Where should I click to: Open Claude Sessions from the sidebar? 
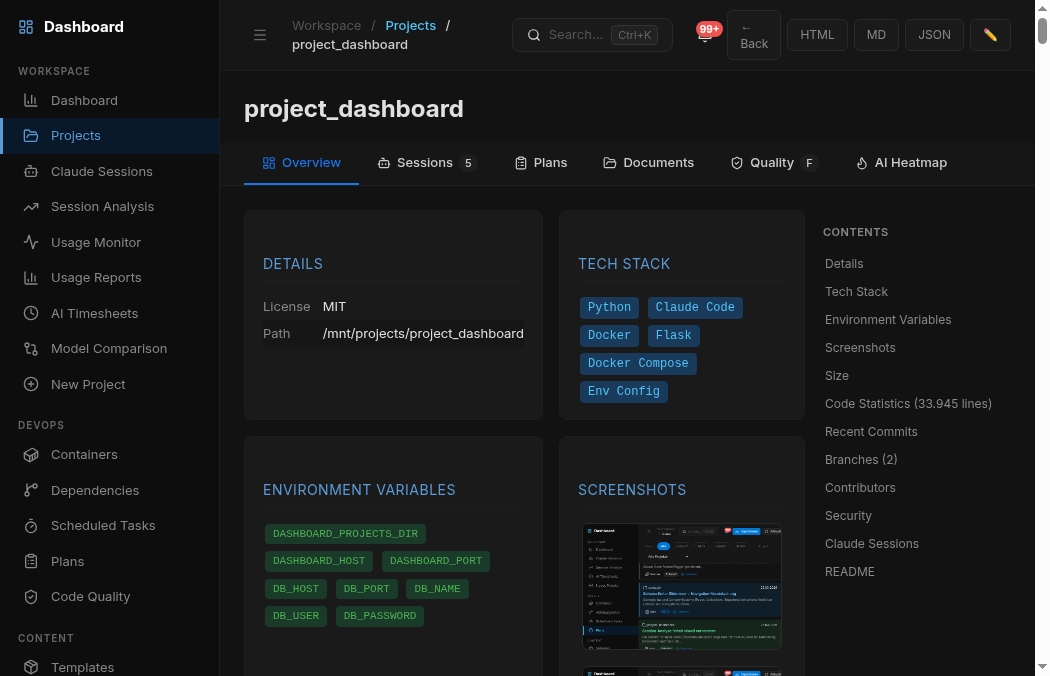[101, 171]
